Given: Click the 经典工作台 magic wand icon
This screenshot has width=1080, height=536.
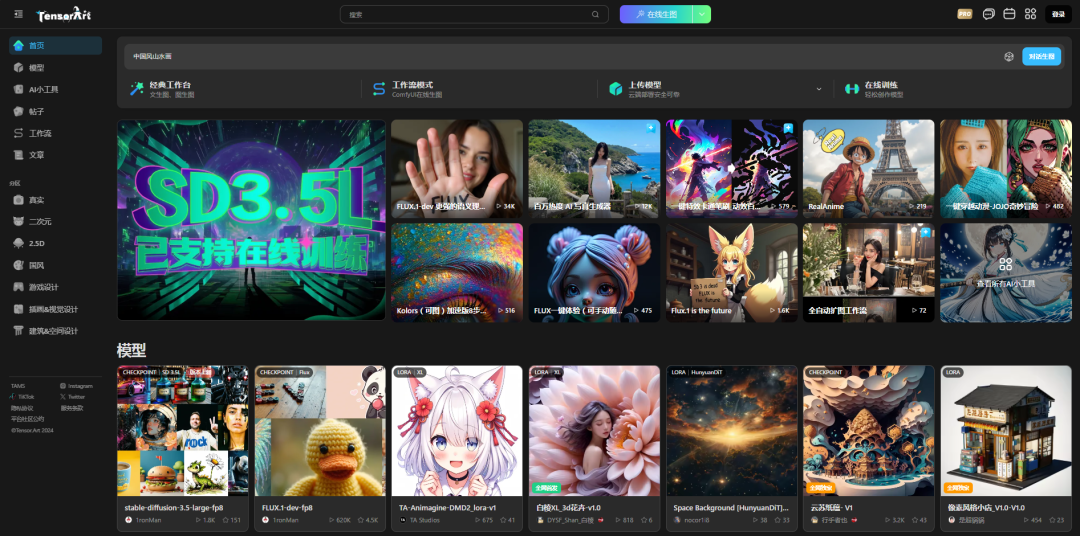Looking at the screenshot, I should click(136, 88).
